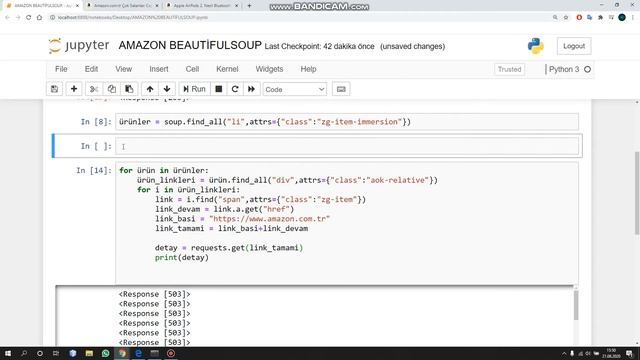Click the Trusted notebook indicator
This screenshot has width=640, height=360.
point(509,69)
